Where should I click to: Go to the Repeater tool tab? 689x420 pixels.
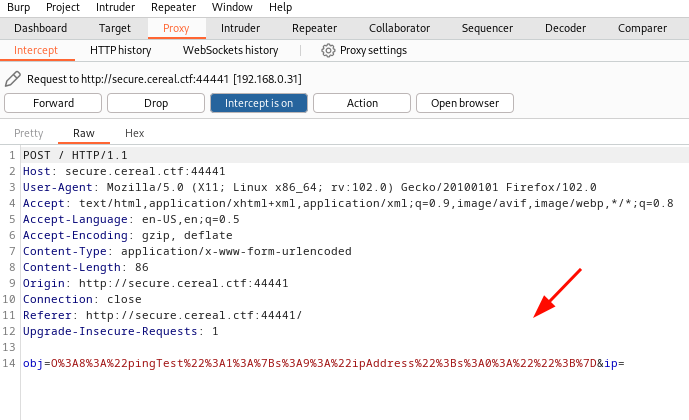point(315,28)
